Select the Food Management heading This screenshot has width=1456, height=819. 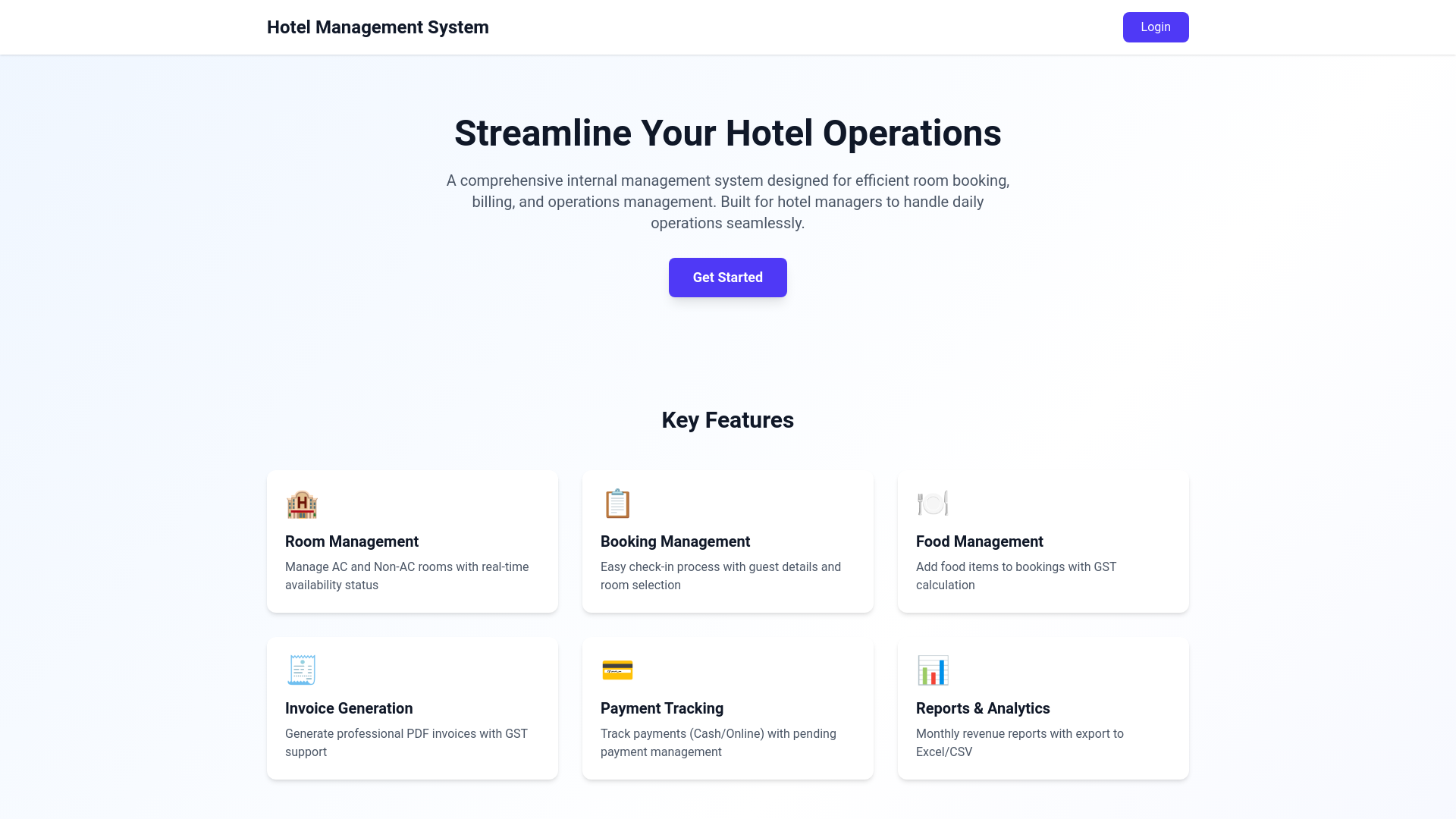pos(980,541)
